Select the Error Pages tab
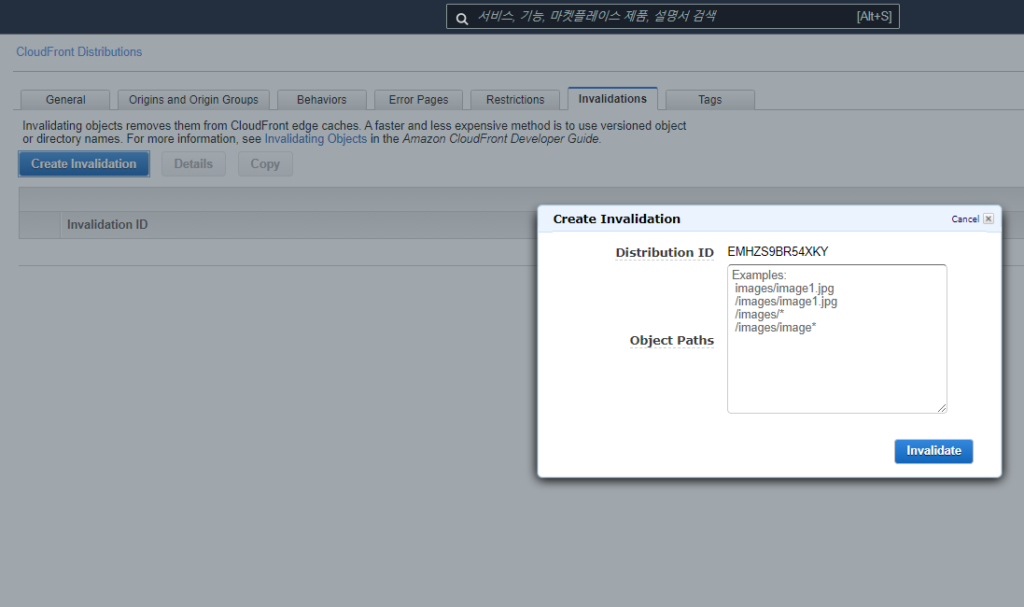The height and width of the screenshot is (607, 1024). 418,100
